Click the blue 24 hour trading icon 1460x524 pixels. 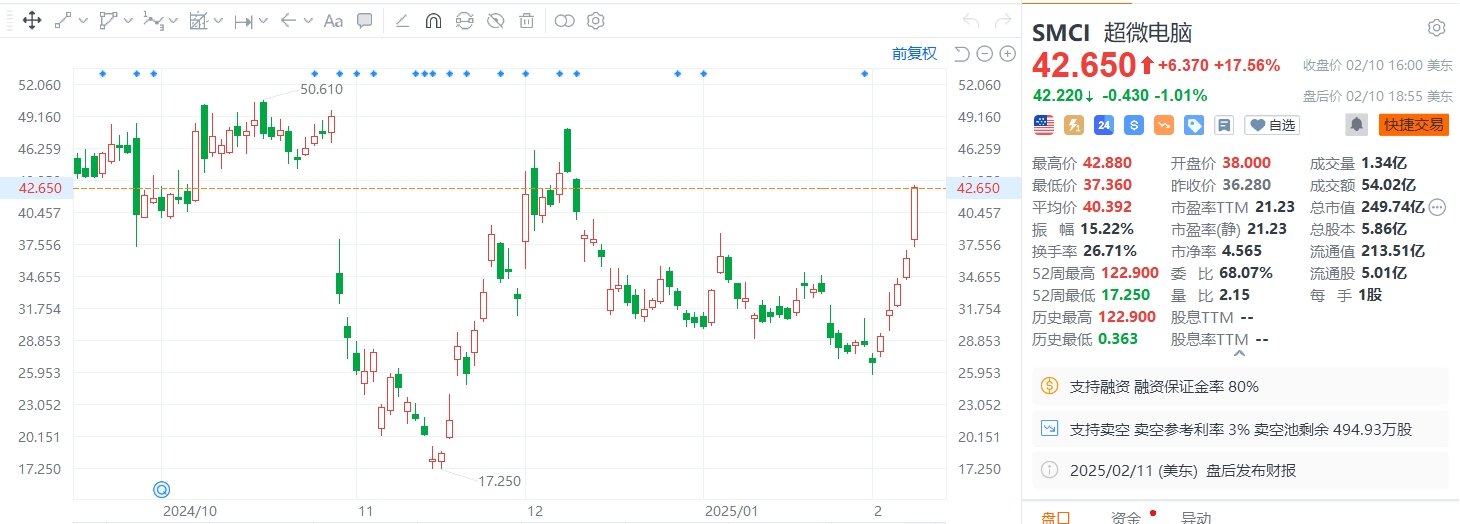(x=1104, y=125)
